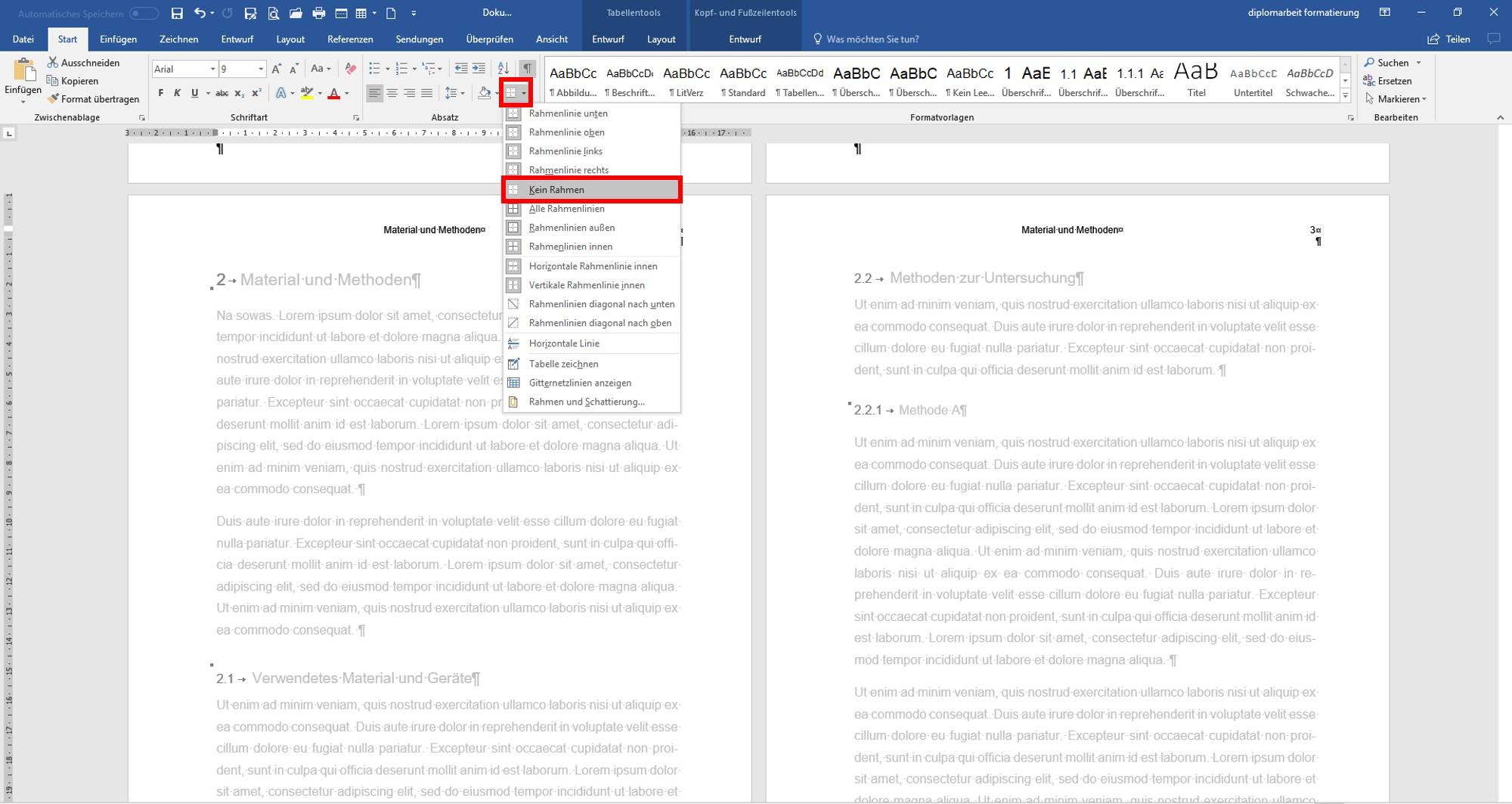This screenshot has width=1512, height=804.
Task: Center the paragraph text
Action: pyautogui.click(x=392, y=93)
